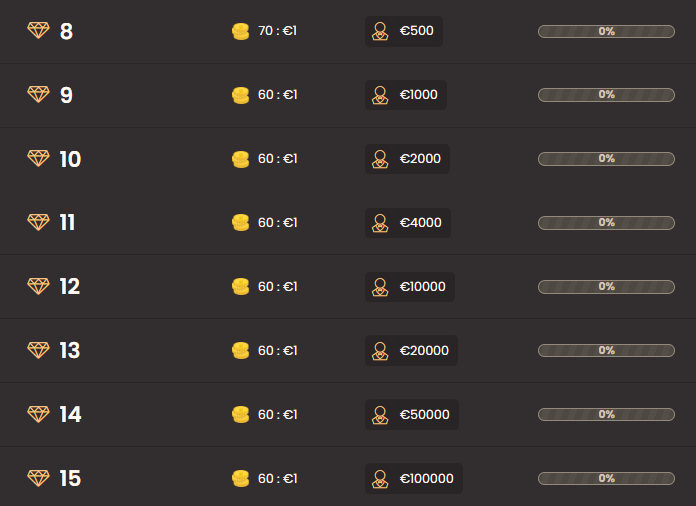Click the user icon beside €4000

[x=380, y=223]
